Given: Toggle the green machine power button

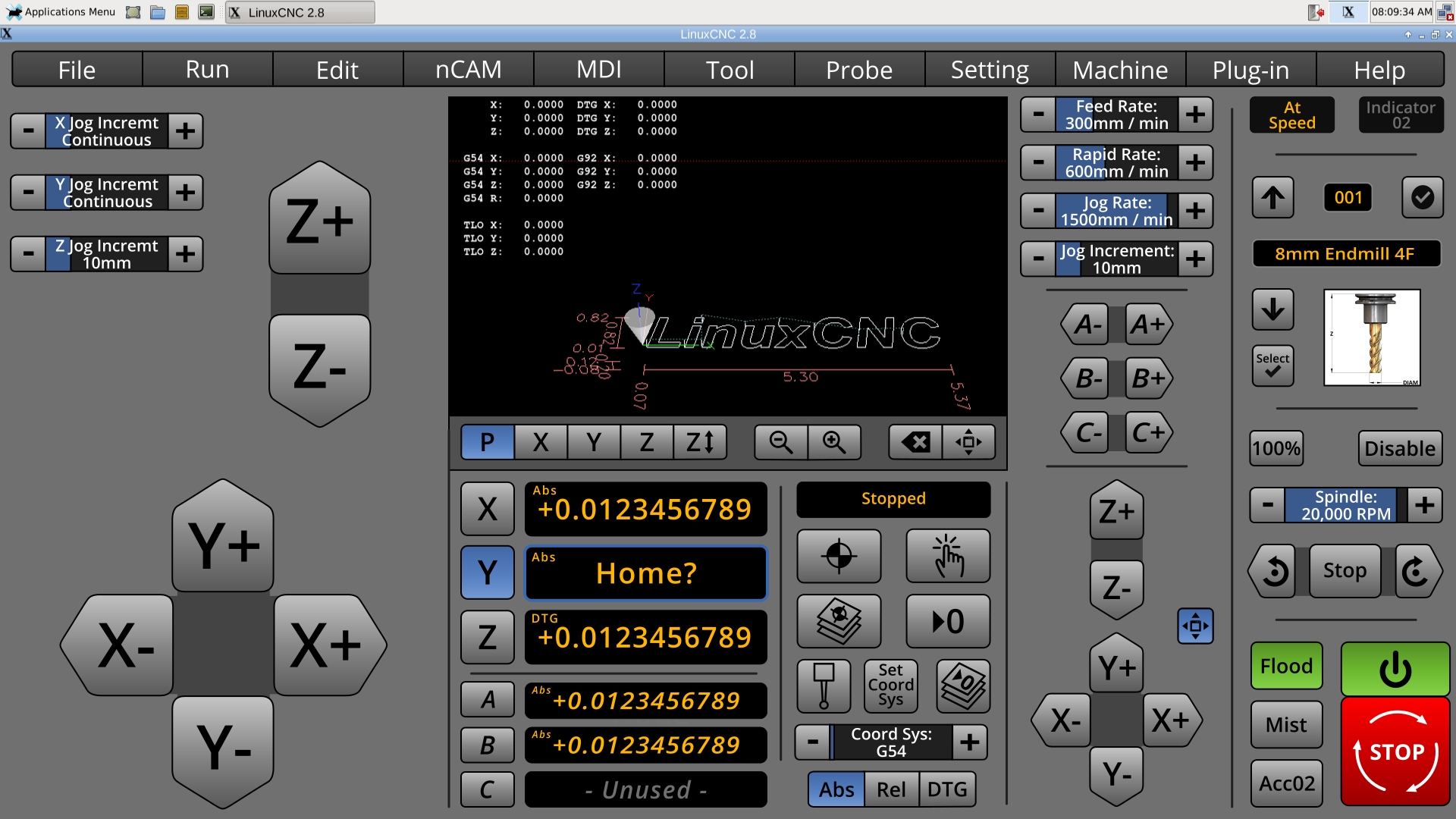Looking at the screenshot, I should pos(1395,669).
